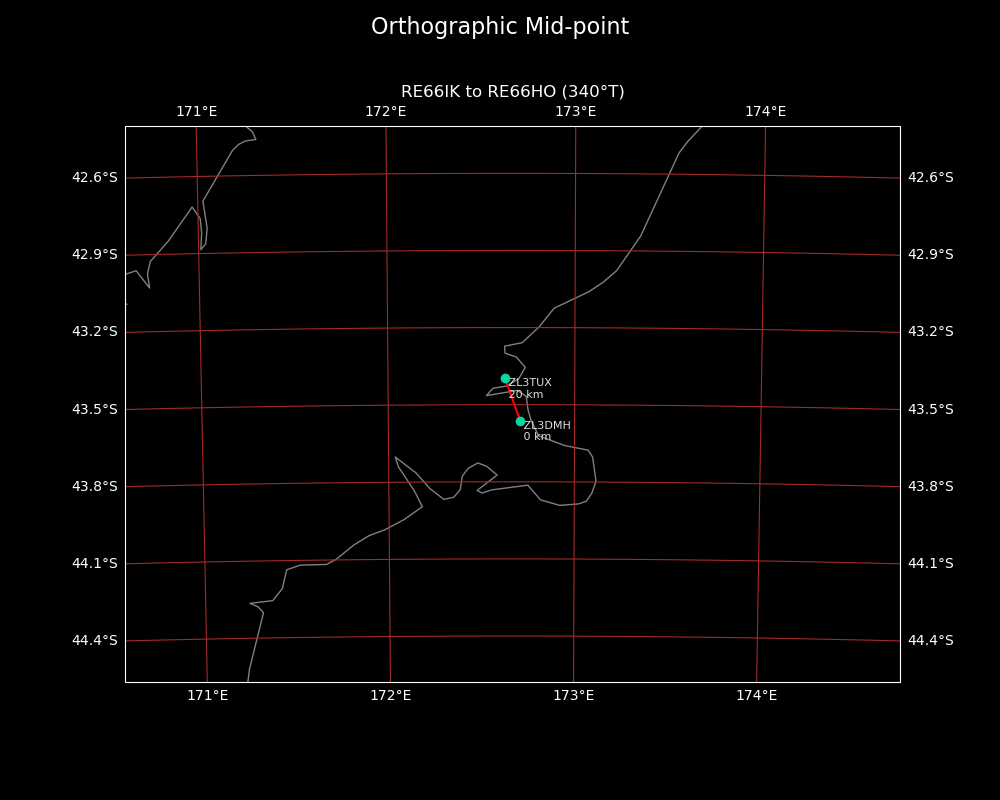The height and width of the screenshot is (800, 1000).
Task: Click the Orthographic Mid-point title
Action: 500,27
